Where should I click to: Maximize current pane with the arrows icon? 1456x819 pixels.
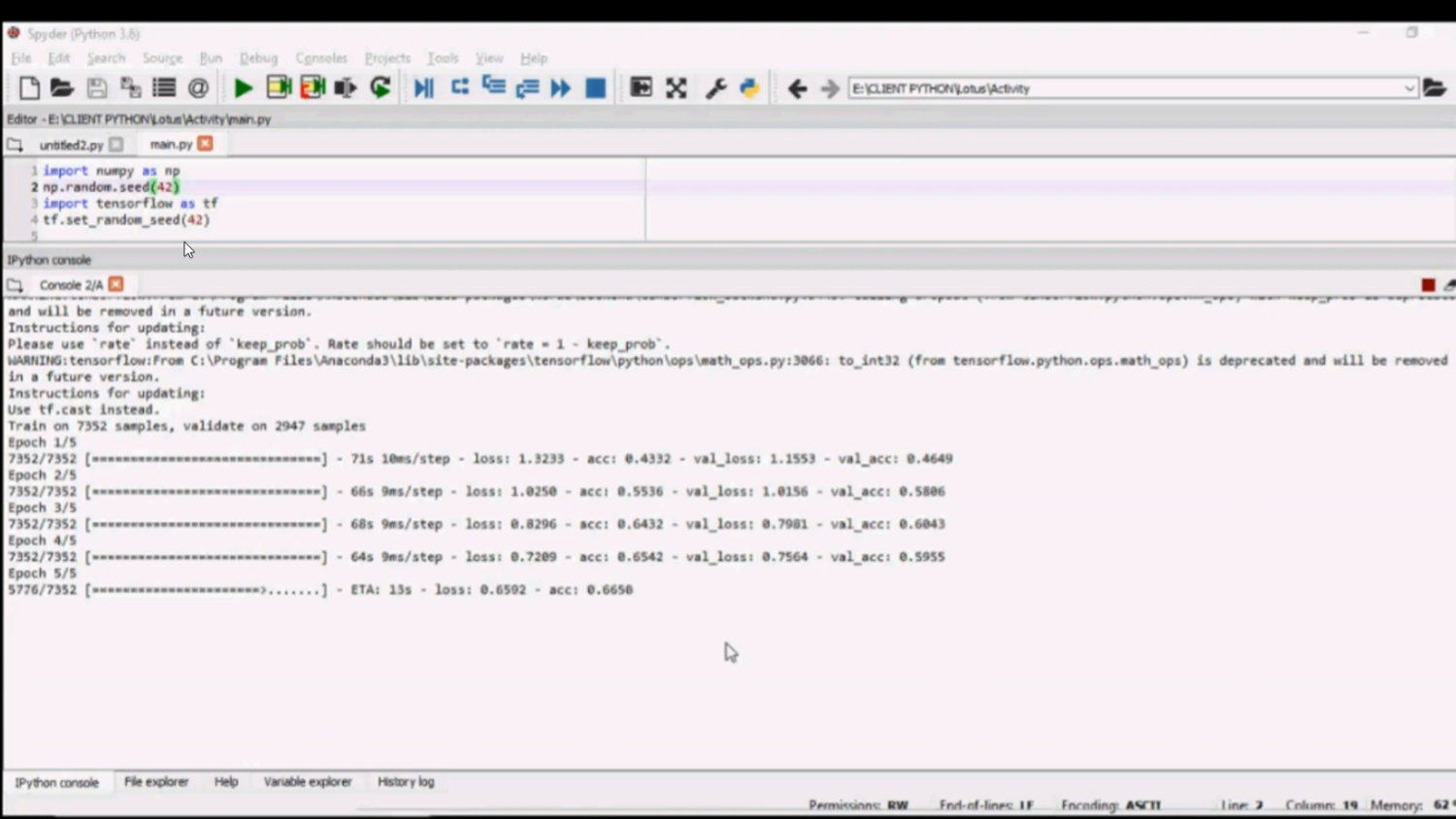(x=677, y=88)
